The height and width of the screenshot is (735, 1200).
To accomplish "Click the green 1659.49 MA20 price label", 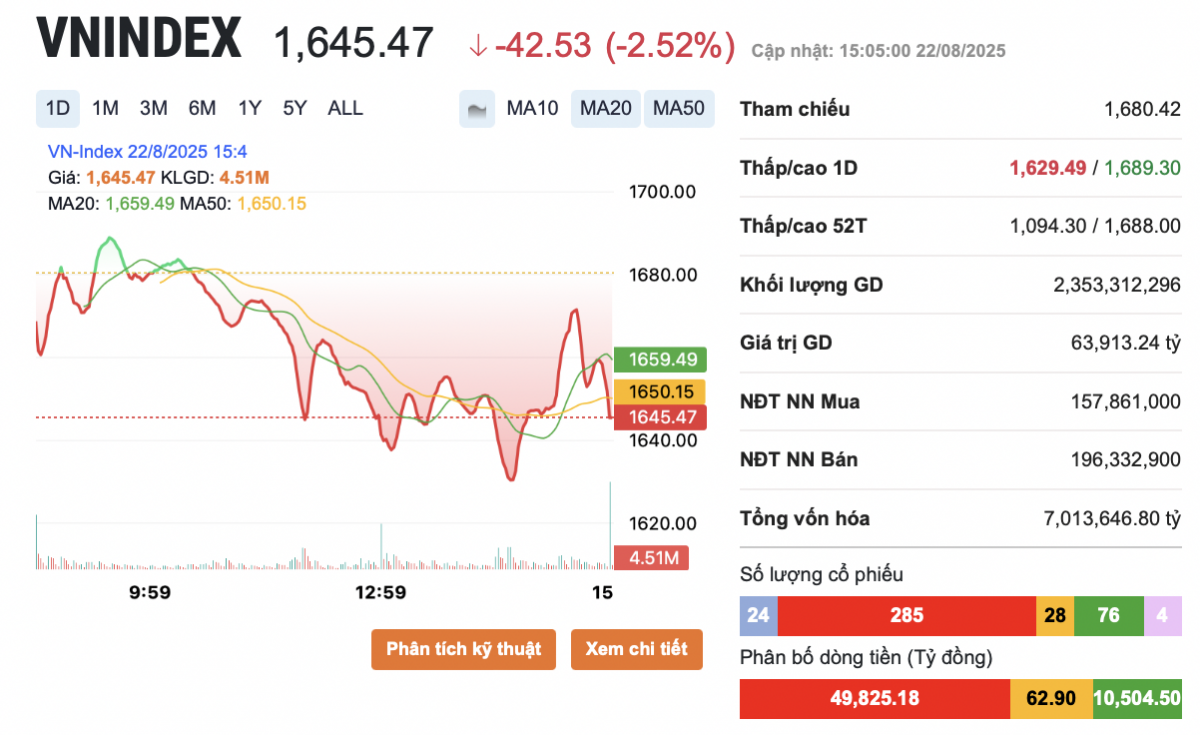I will 660,359.
